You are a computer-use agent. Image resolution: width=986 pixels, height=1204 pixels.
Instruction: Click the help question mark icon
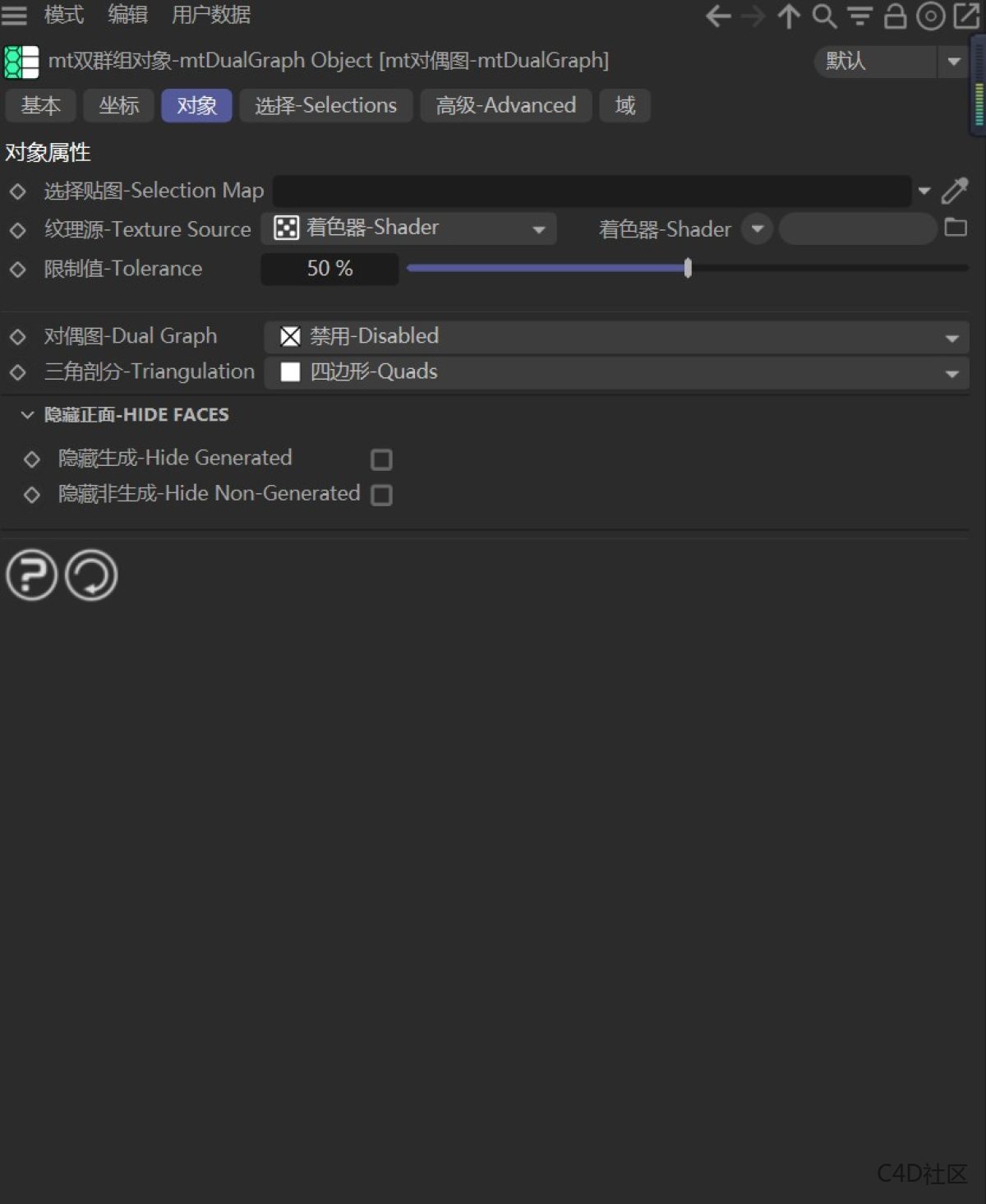[x=31, y=575]
